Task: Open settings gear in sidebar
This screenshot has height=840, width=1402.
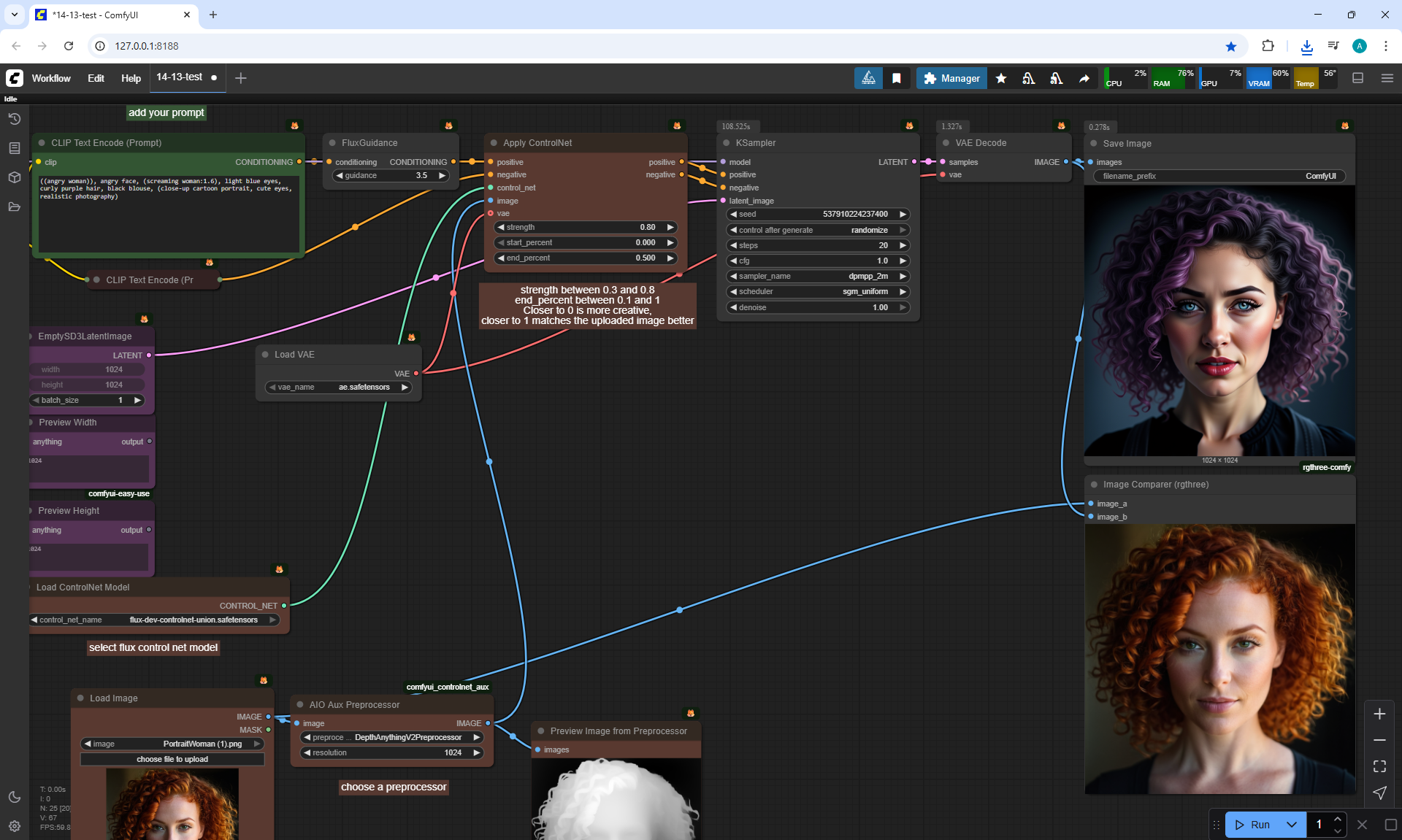Action: (x=14, y=826)
